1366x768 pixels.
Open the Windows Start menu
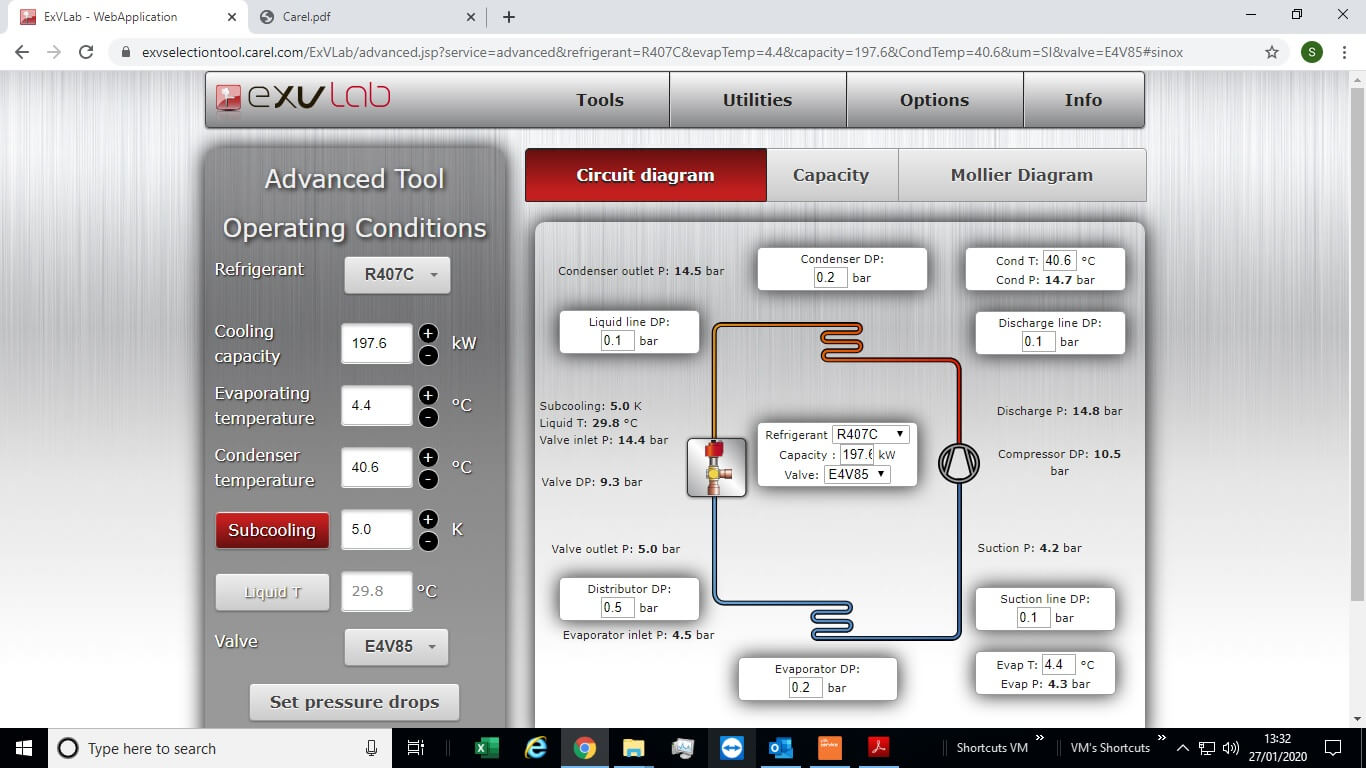[x=23, y=748]
